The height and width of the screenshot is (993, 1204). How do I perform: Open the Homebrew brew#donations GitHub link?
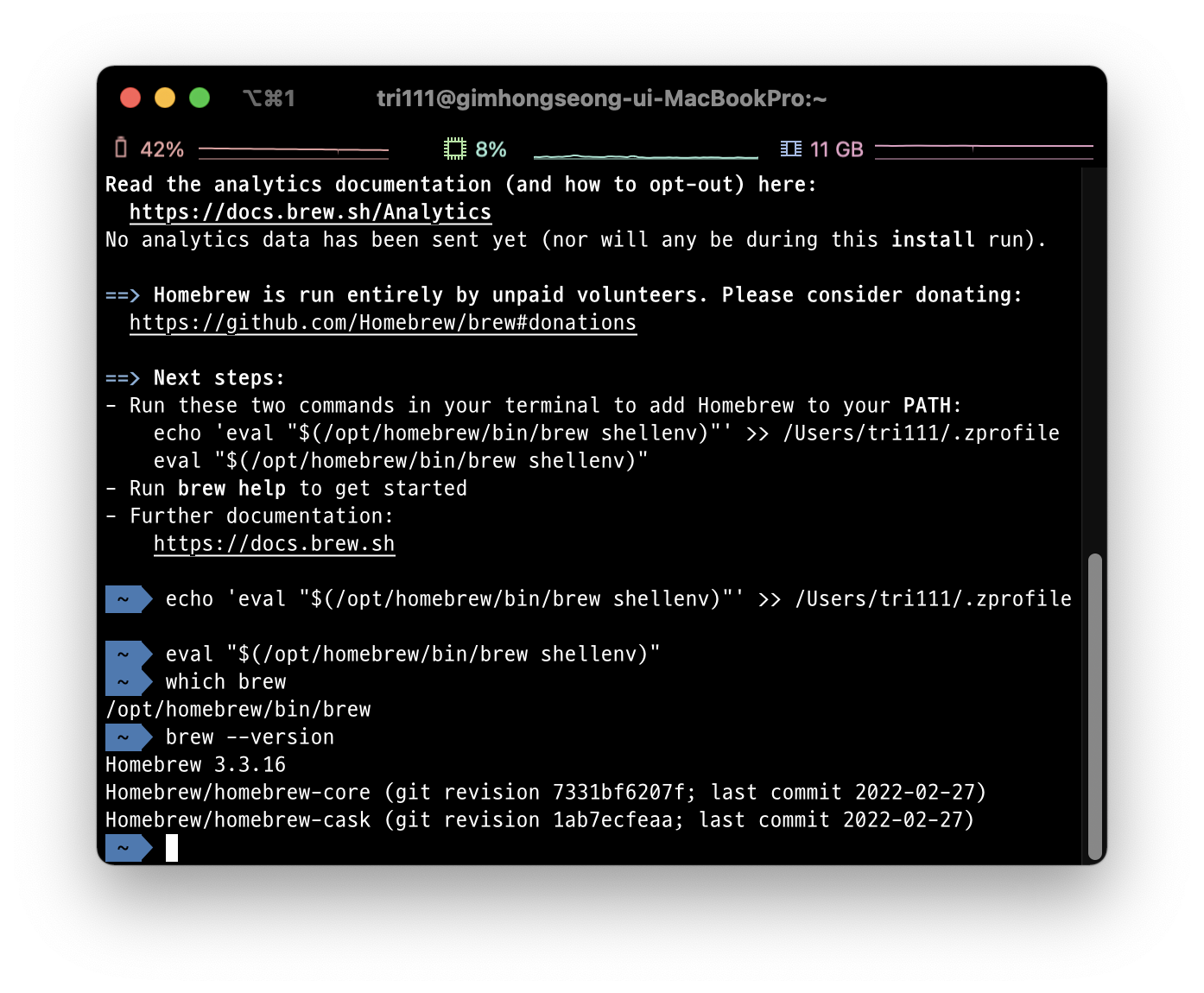383,323
